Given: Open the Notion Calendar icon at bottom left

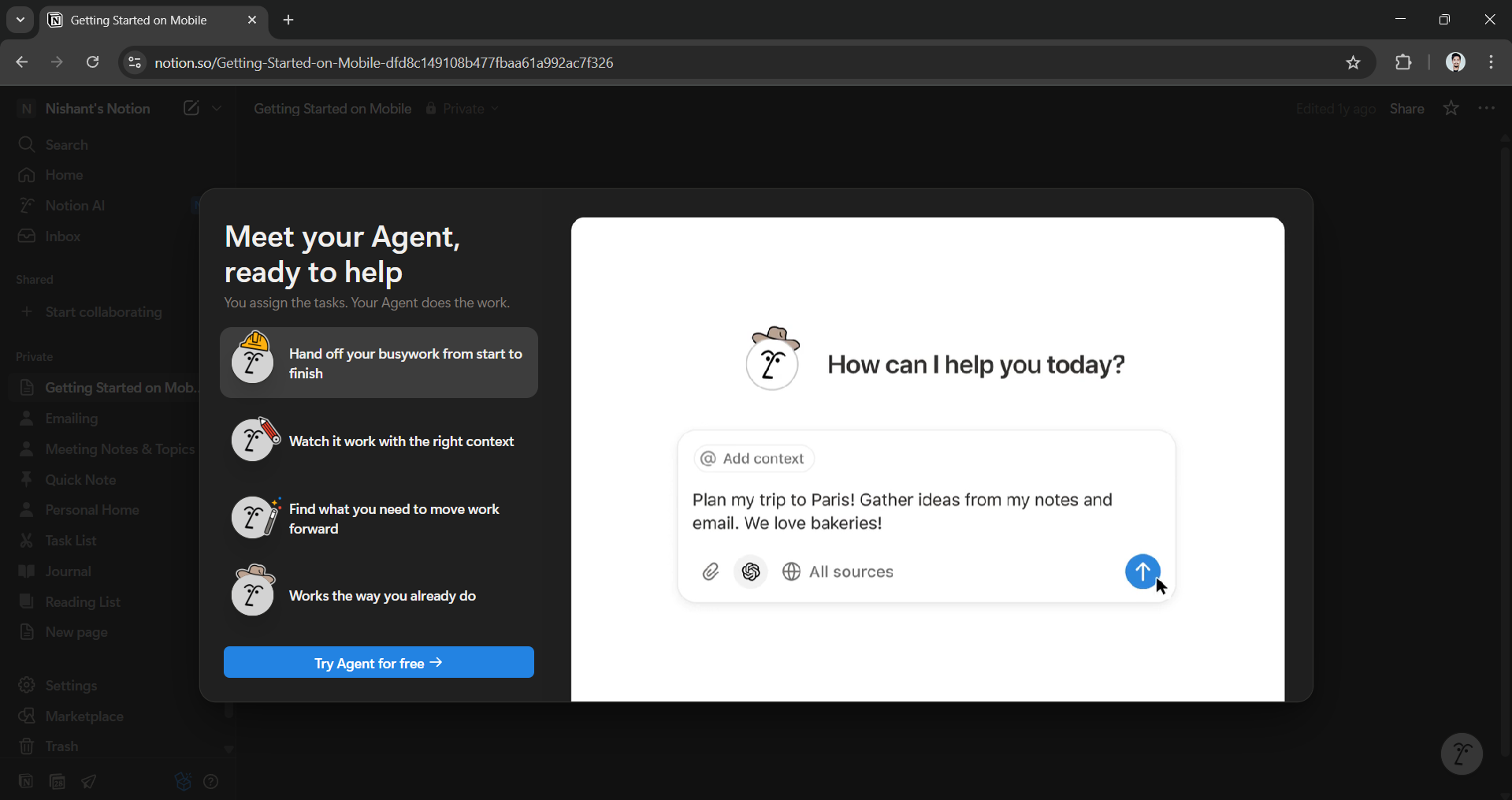Looking at the screenshot, I should click(x=56, y=781).
